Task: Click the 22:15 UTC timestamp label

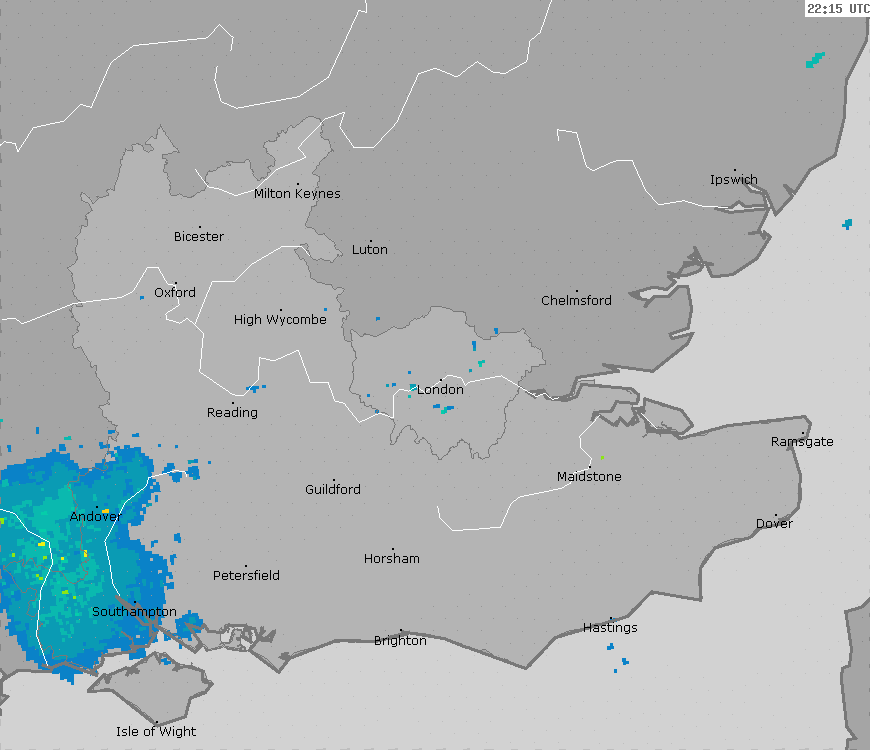Action: [838, 9]
